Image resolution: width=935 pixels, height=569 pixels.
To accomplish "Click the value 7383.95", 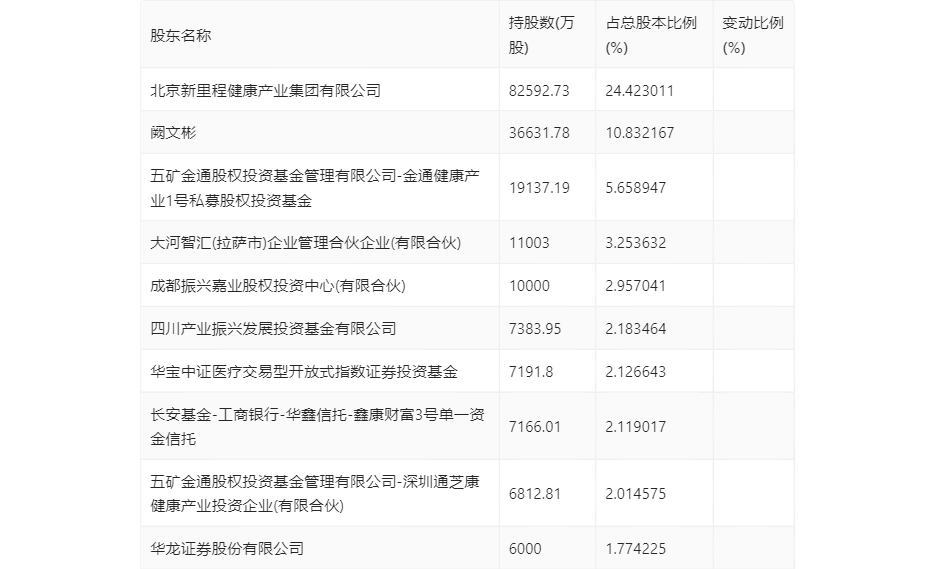I will pos(535,329).
